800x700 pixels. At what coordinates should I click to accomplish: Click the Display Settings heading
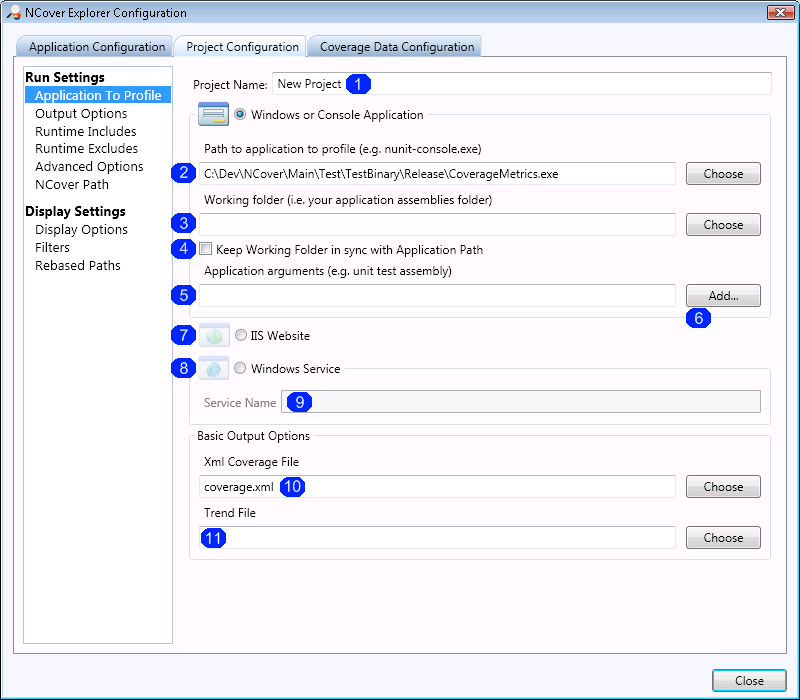coord(75,211)
